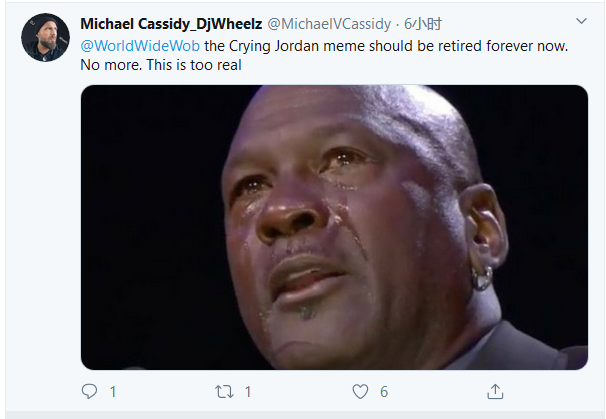Open the attached tweet photo
The height and width of the screenshot is (419, 606).
[334, 227]
